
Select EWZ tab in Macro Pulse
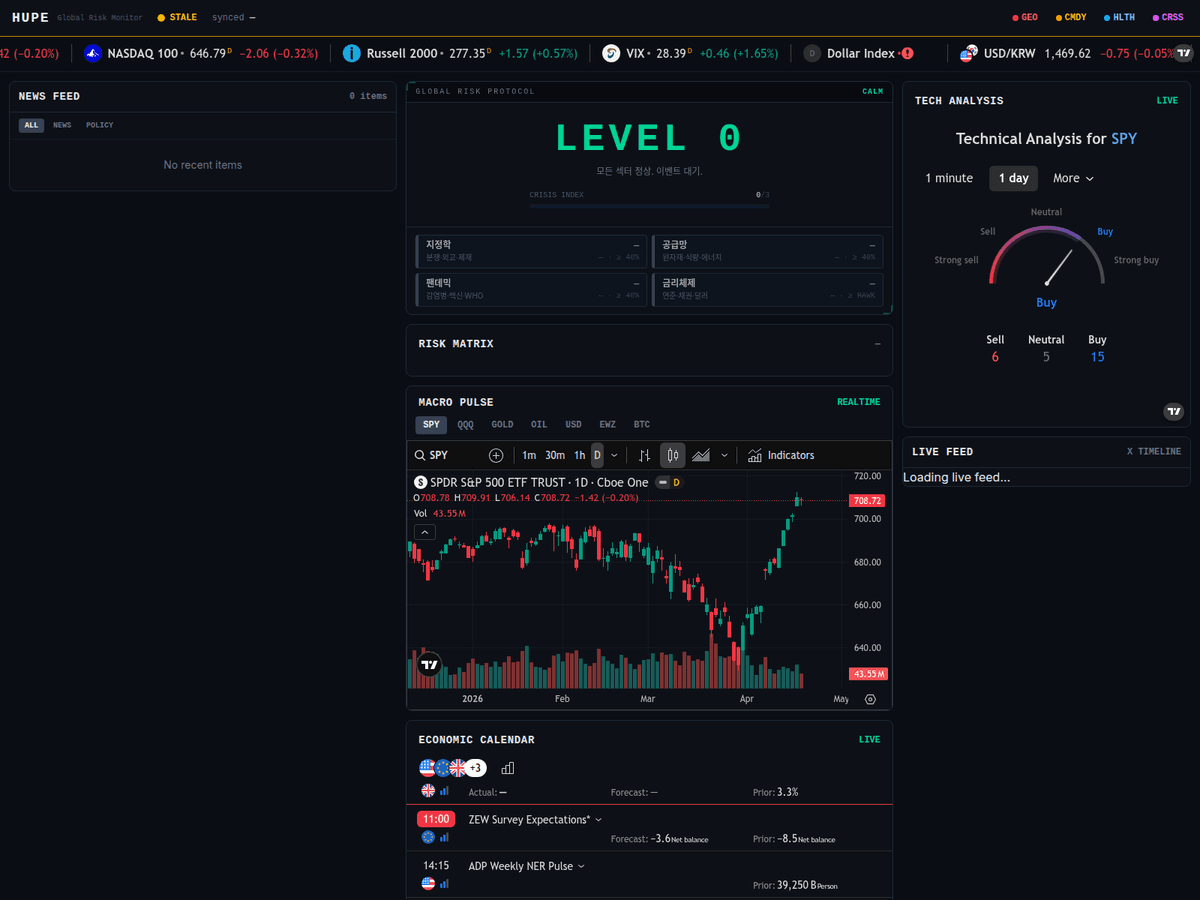pos(607,424)
